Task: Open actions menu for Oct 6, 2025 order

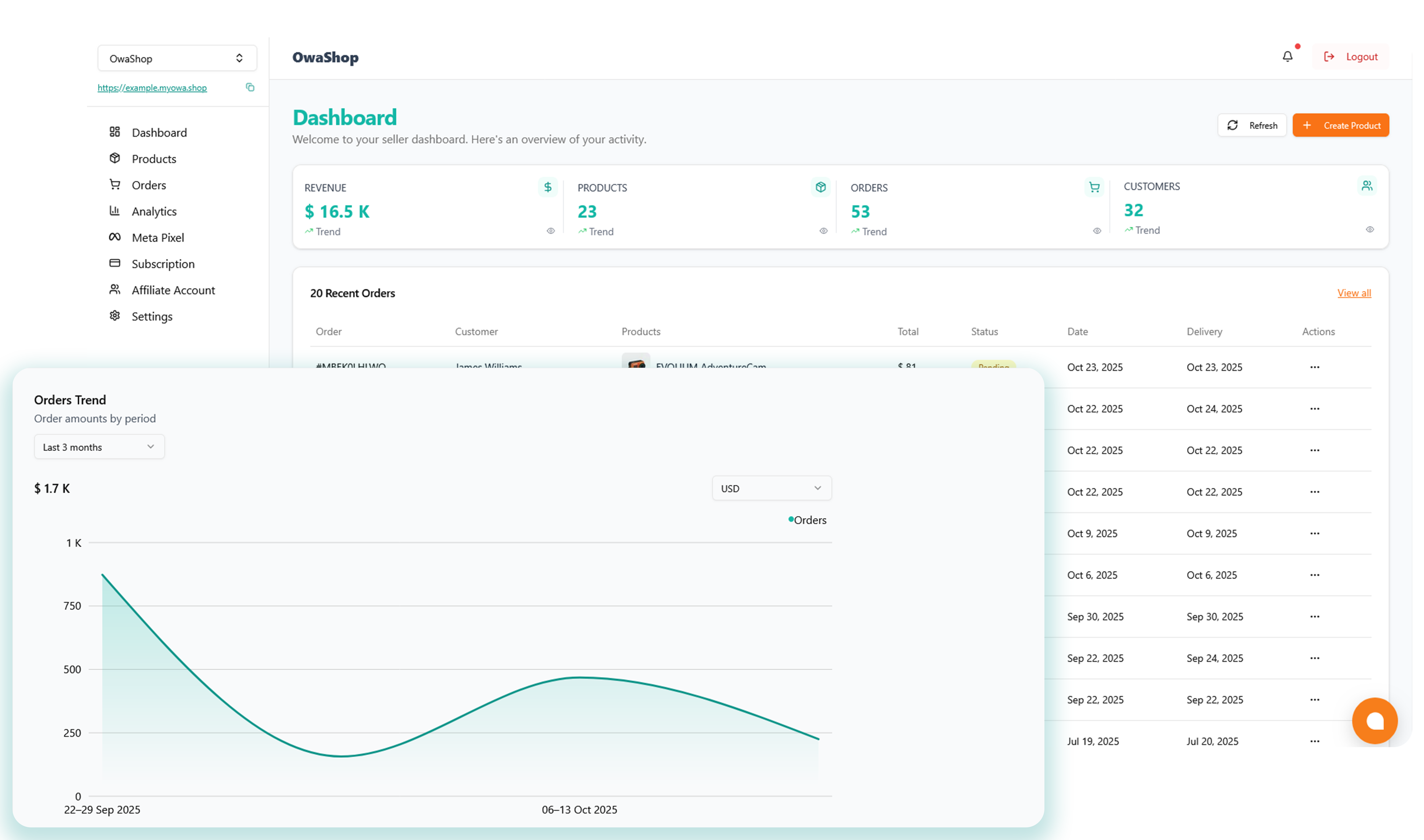Action: point(1315,575)
